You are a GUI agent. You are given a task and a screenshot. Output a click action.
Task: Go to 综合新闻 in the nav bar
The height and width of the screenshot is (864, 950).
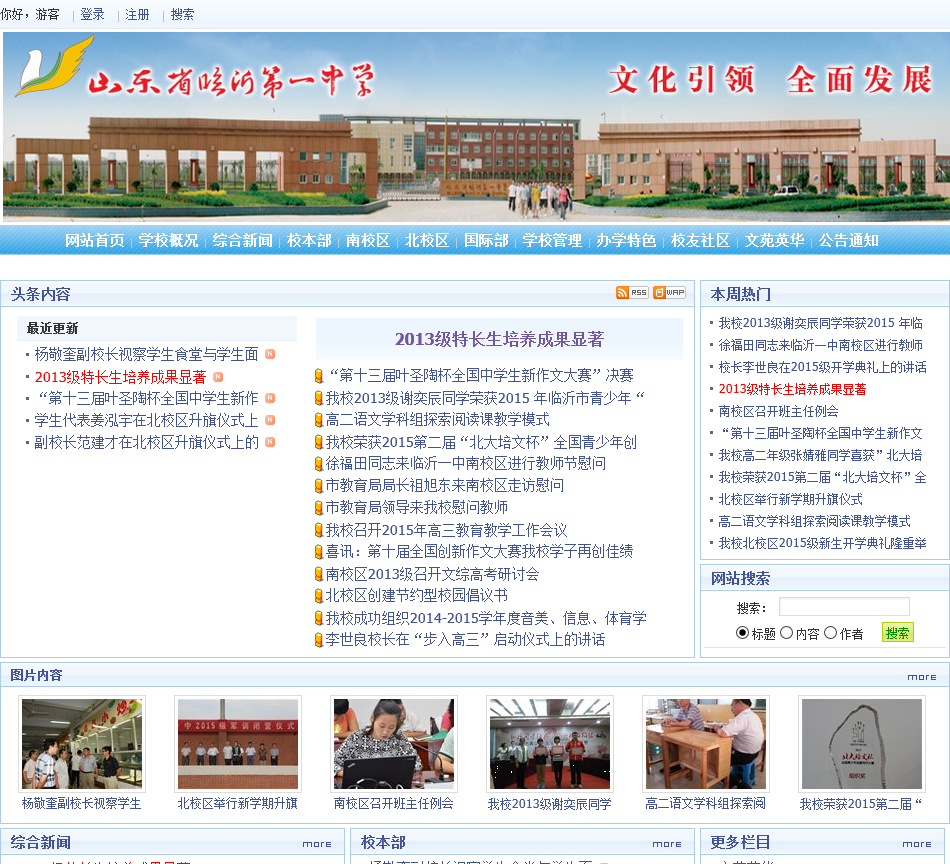point(242,241)
